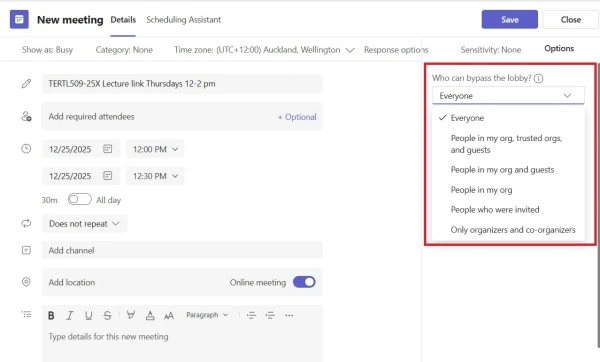Viewport: 600px width, 362px height.
Task: Expand the 12:00 PM start time dropdown
Action: (x=155, y=149)
